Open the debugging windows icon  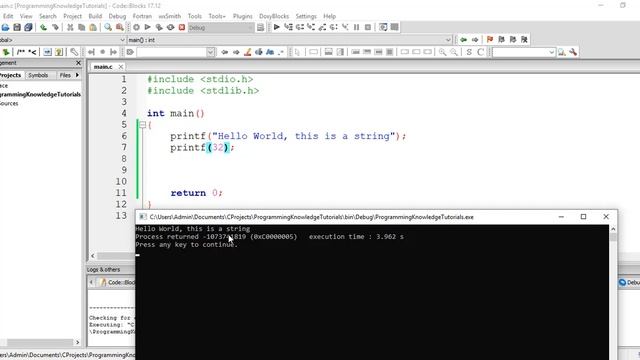click(383, 27)
